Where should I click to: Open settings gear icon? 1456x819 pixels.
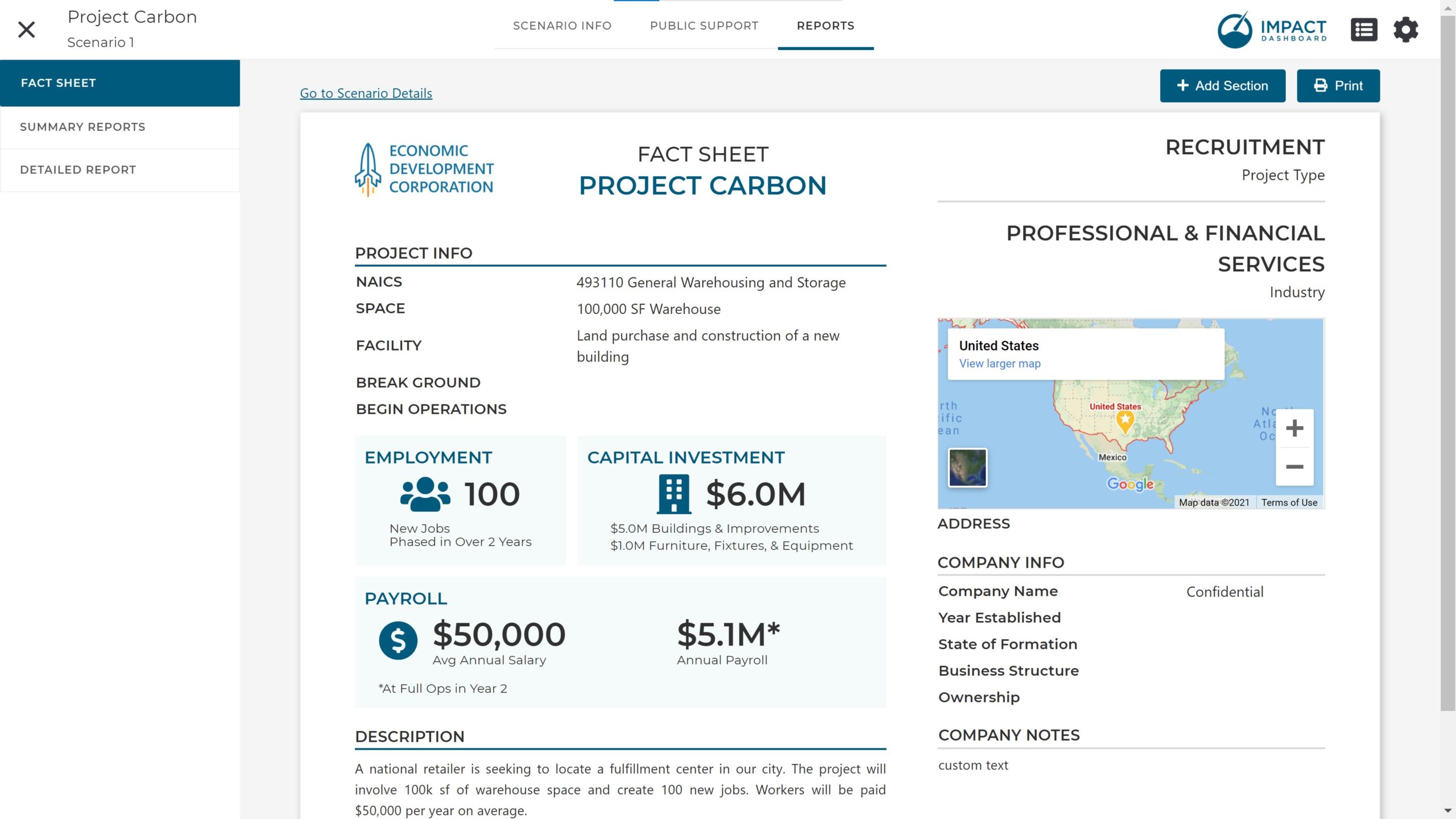click(1405, 30)
